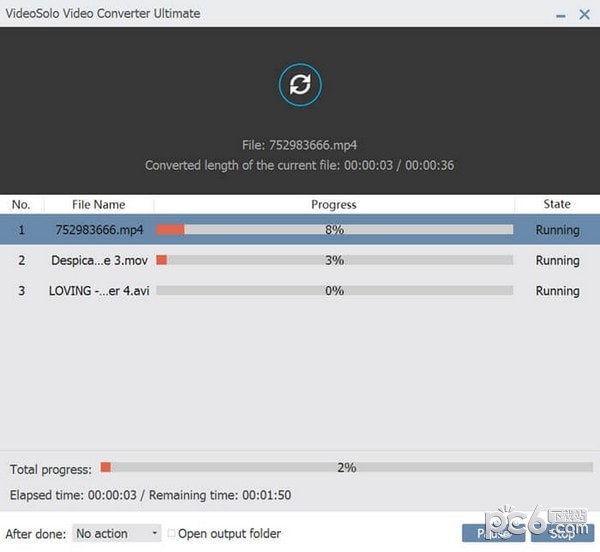Stop the conversion with the Stop button
Screen dimensions: 600x552
(561, 534)
